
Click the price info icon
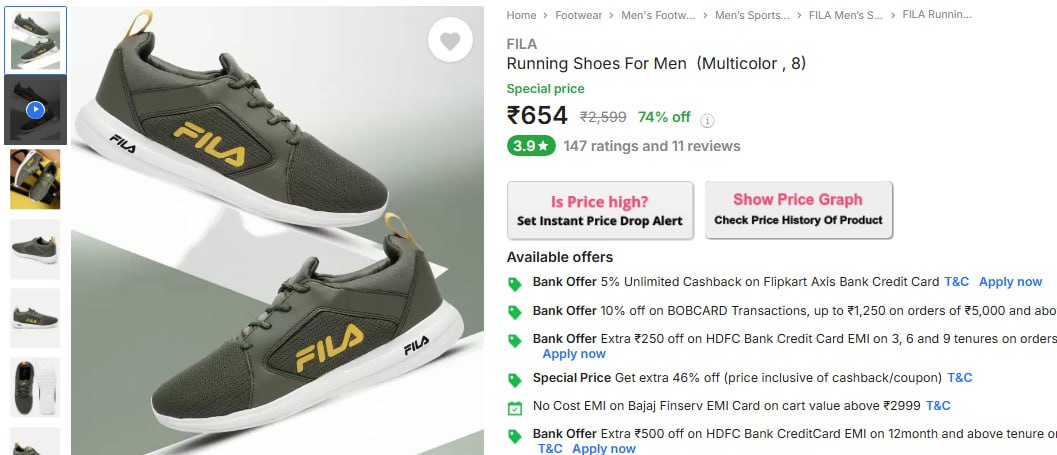[707, 120]
